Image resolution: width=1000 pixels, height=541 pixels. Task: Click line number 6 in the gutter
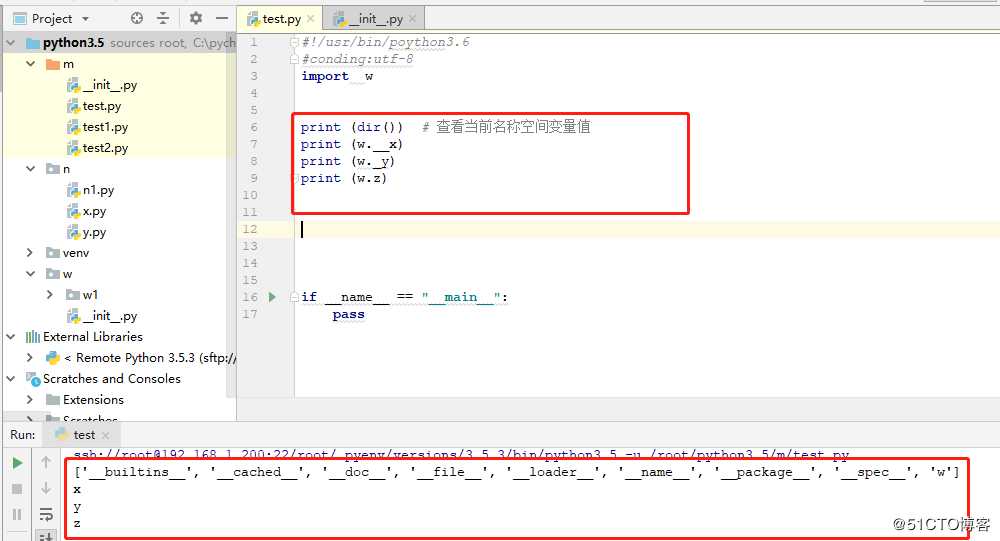254,127
